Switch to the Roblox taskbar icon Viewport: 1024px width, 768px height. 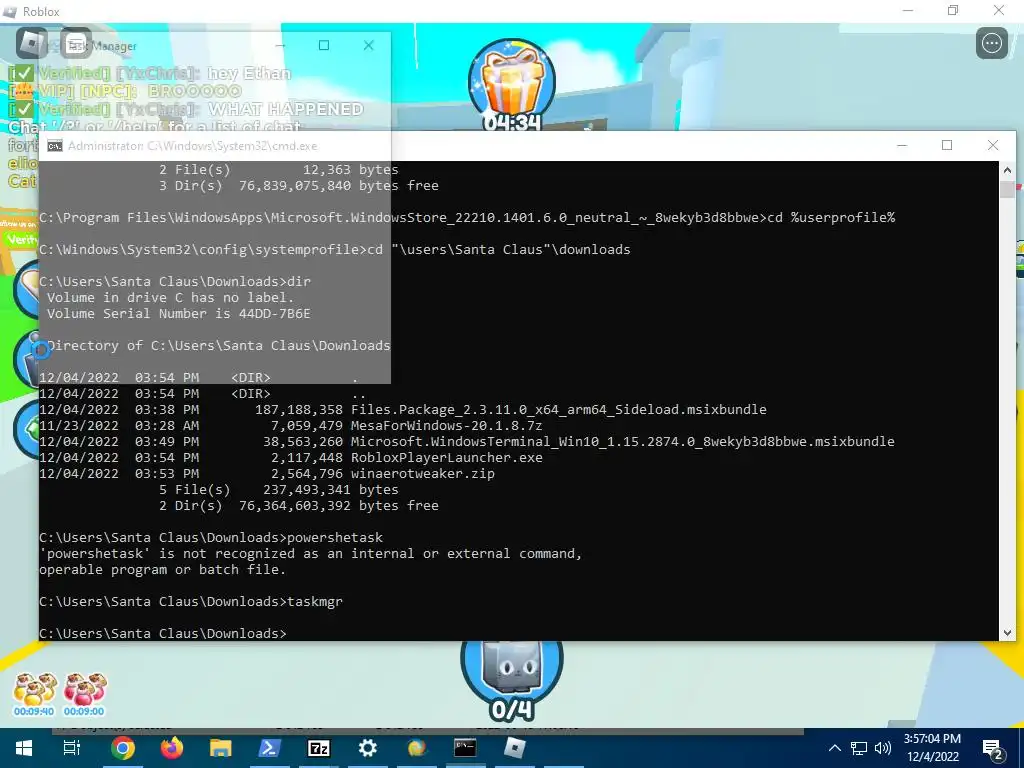(x=515, y=748)
